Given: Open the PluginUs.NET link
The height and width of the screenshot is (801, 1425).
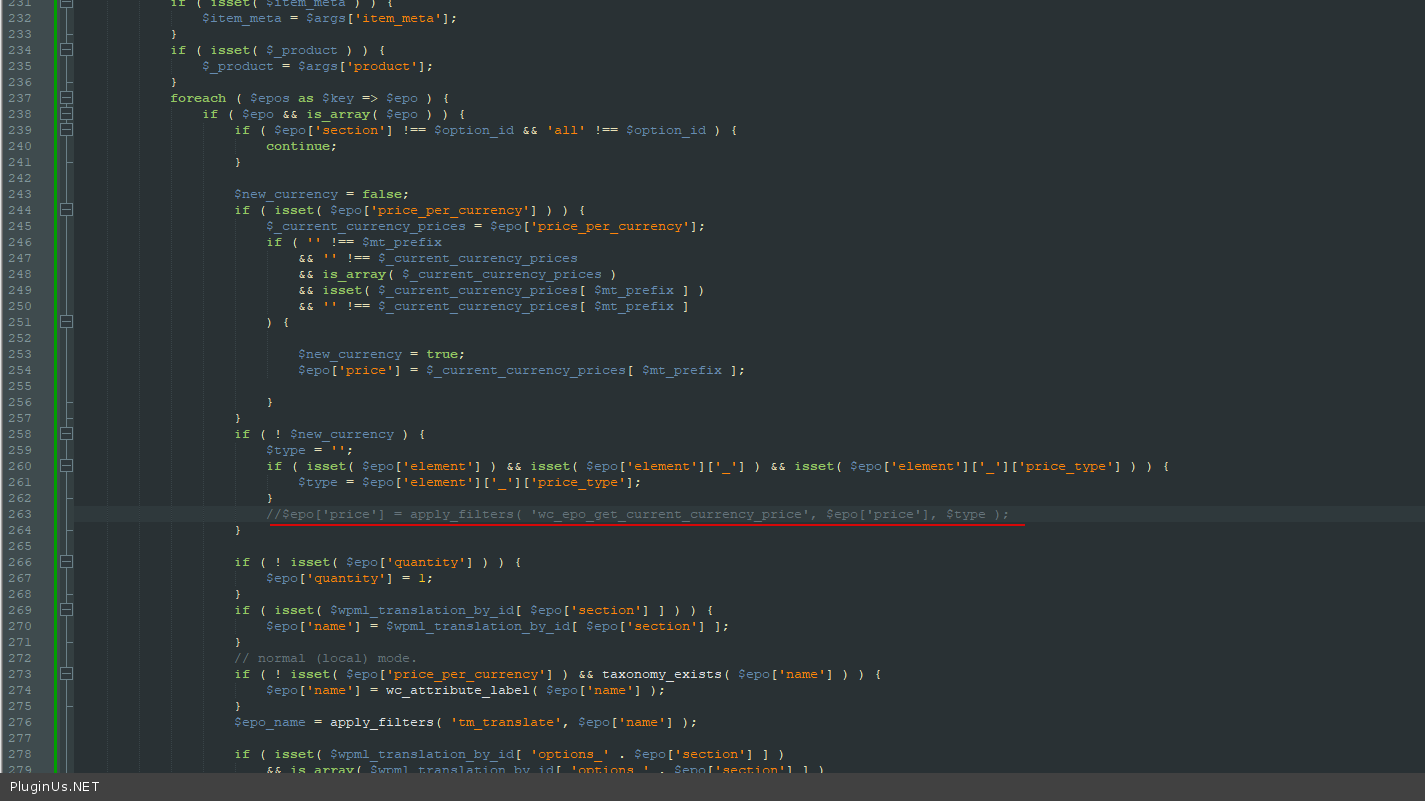Looking at the screenshot, I should pyautogui.click(x=55, y=787).
